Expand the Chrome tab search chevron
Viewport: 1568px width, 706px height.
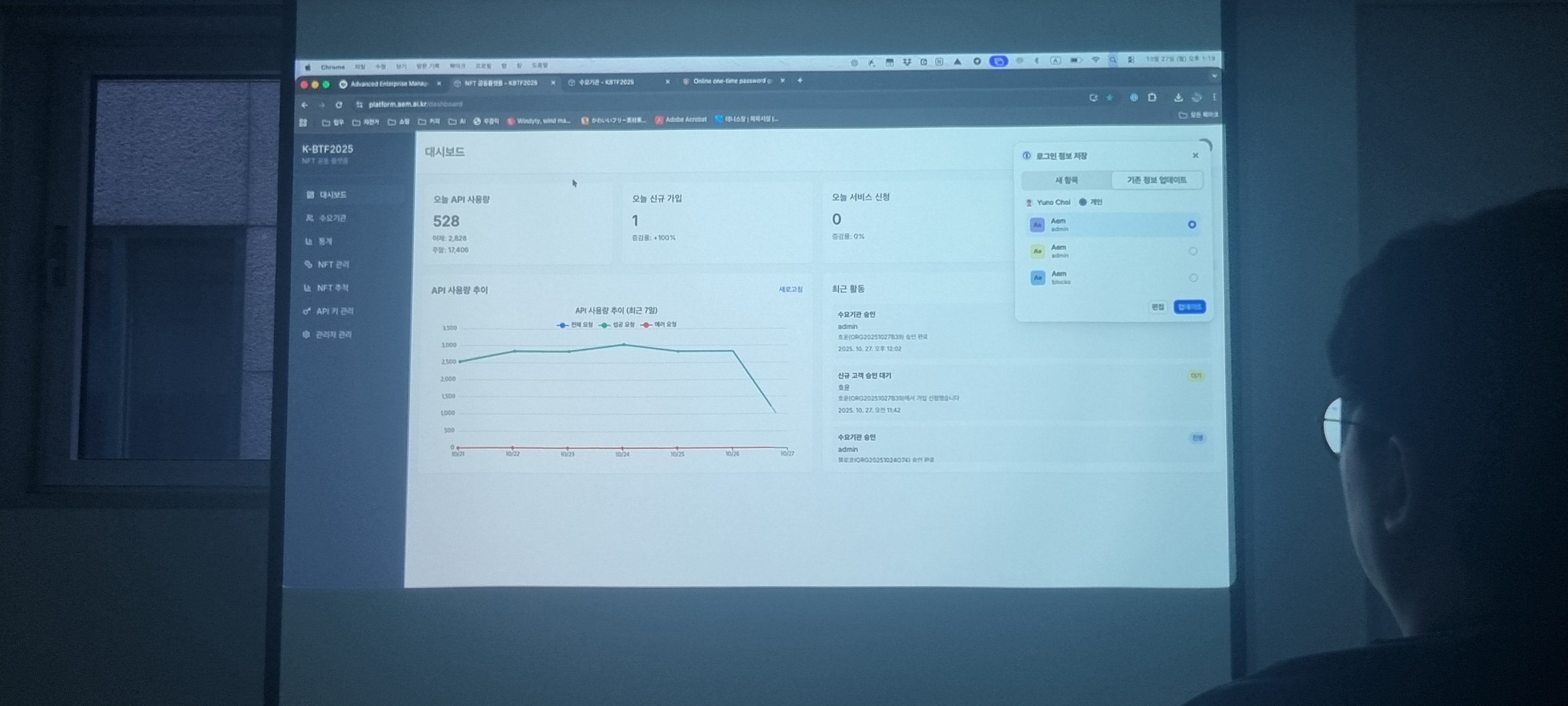[x=1214, y=76]
